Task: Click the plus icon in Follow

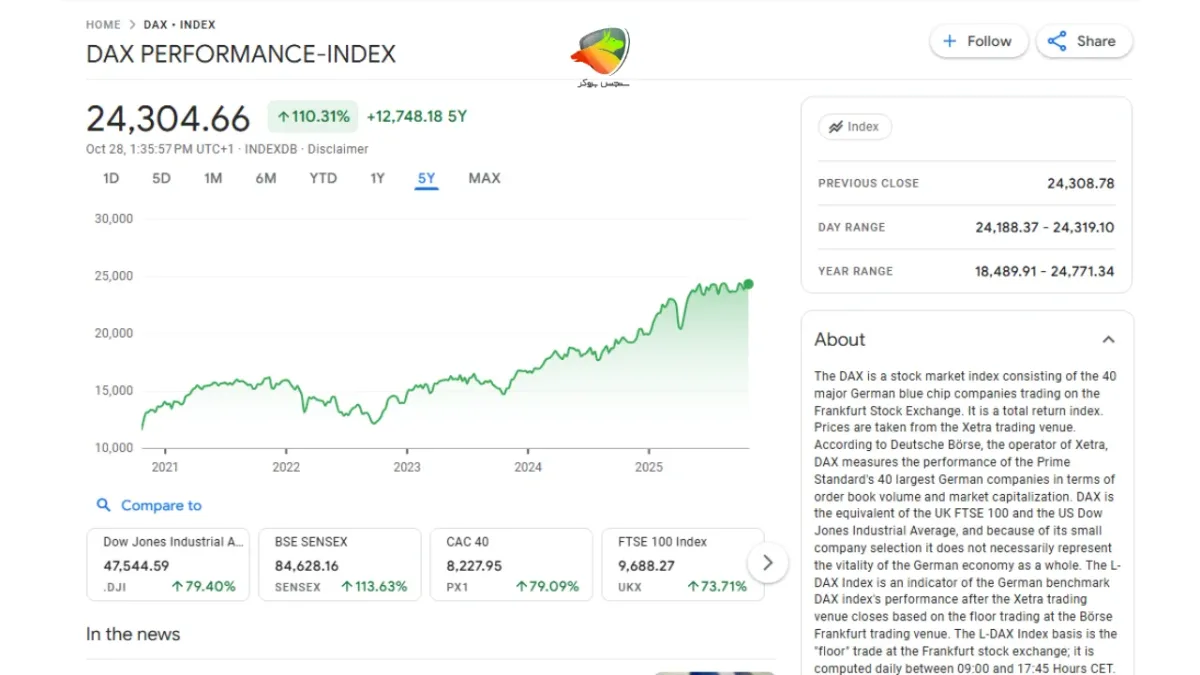Action: [950, 41]
